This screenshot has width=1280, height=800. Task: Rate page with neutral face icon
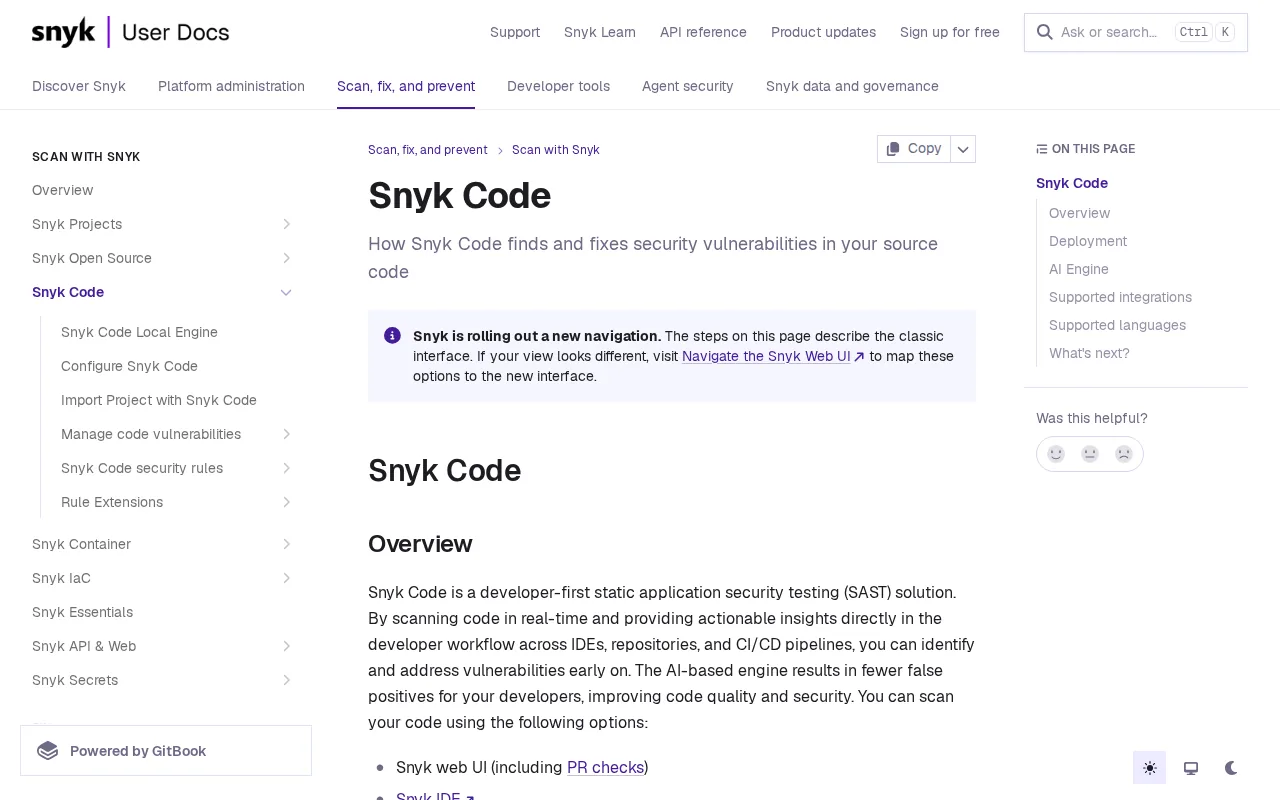(1090, 454)
